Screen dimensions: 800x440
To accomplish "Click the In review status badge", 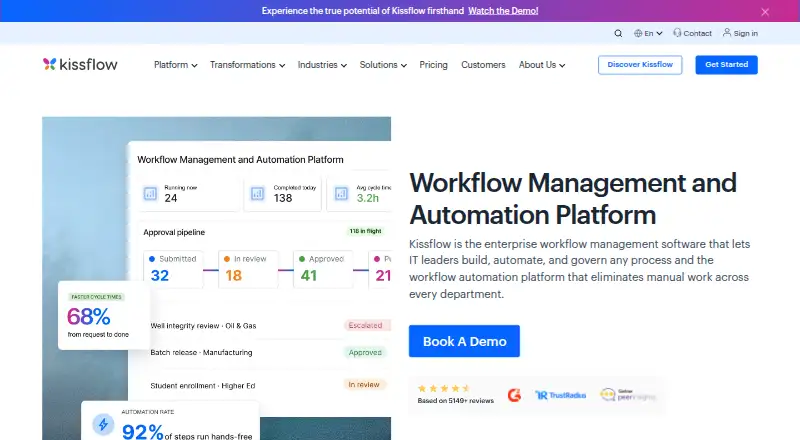I will point(364,384).
